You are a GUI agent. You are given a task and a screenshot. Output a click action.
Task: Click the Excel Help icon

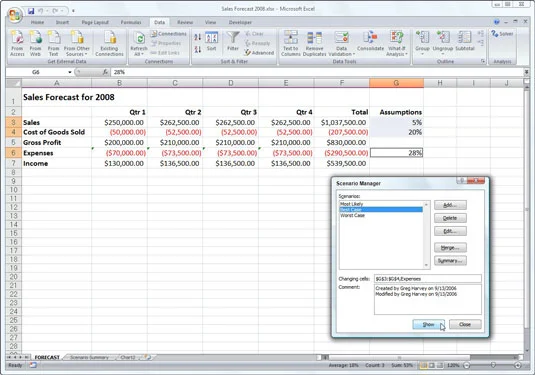496,22
